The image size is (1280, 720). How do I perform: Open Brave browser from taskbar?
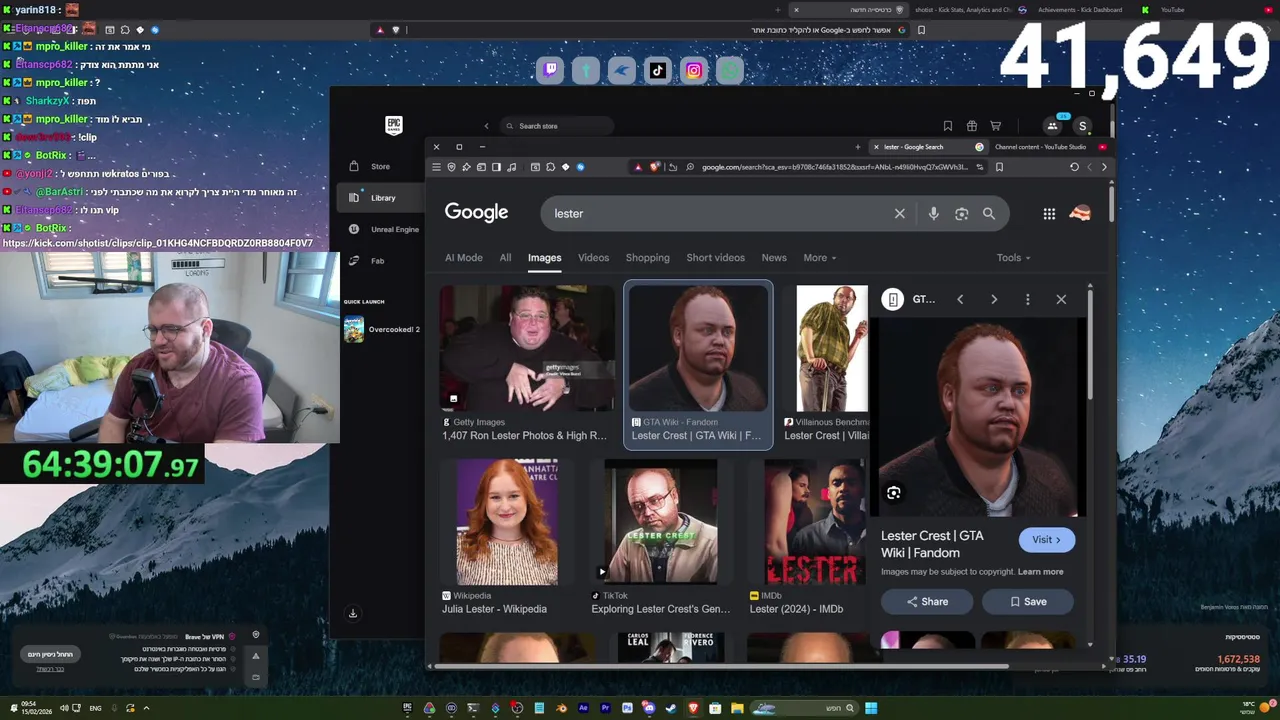tap(693, 708)
